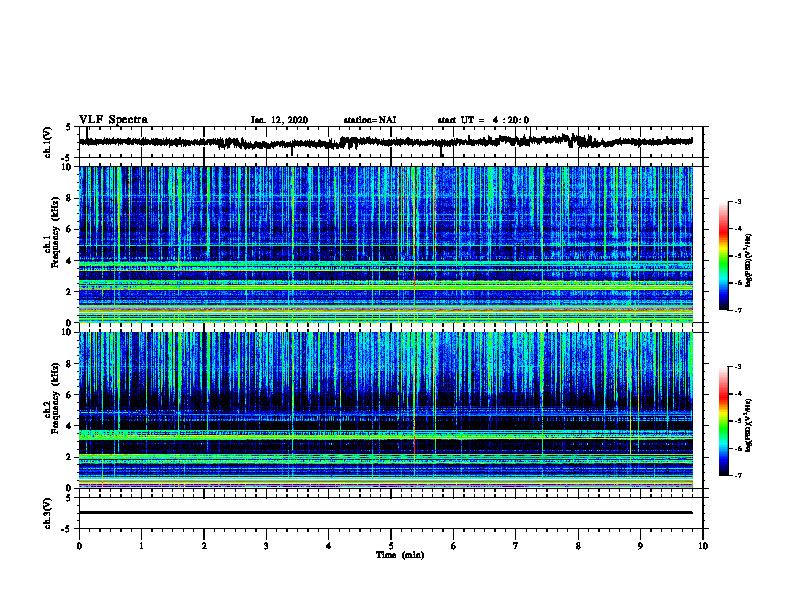Click the "-4" label on lower color scale

[x=737, y=394]
